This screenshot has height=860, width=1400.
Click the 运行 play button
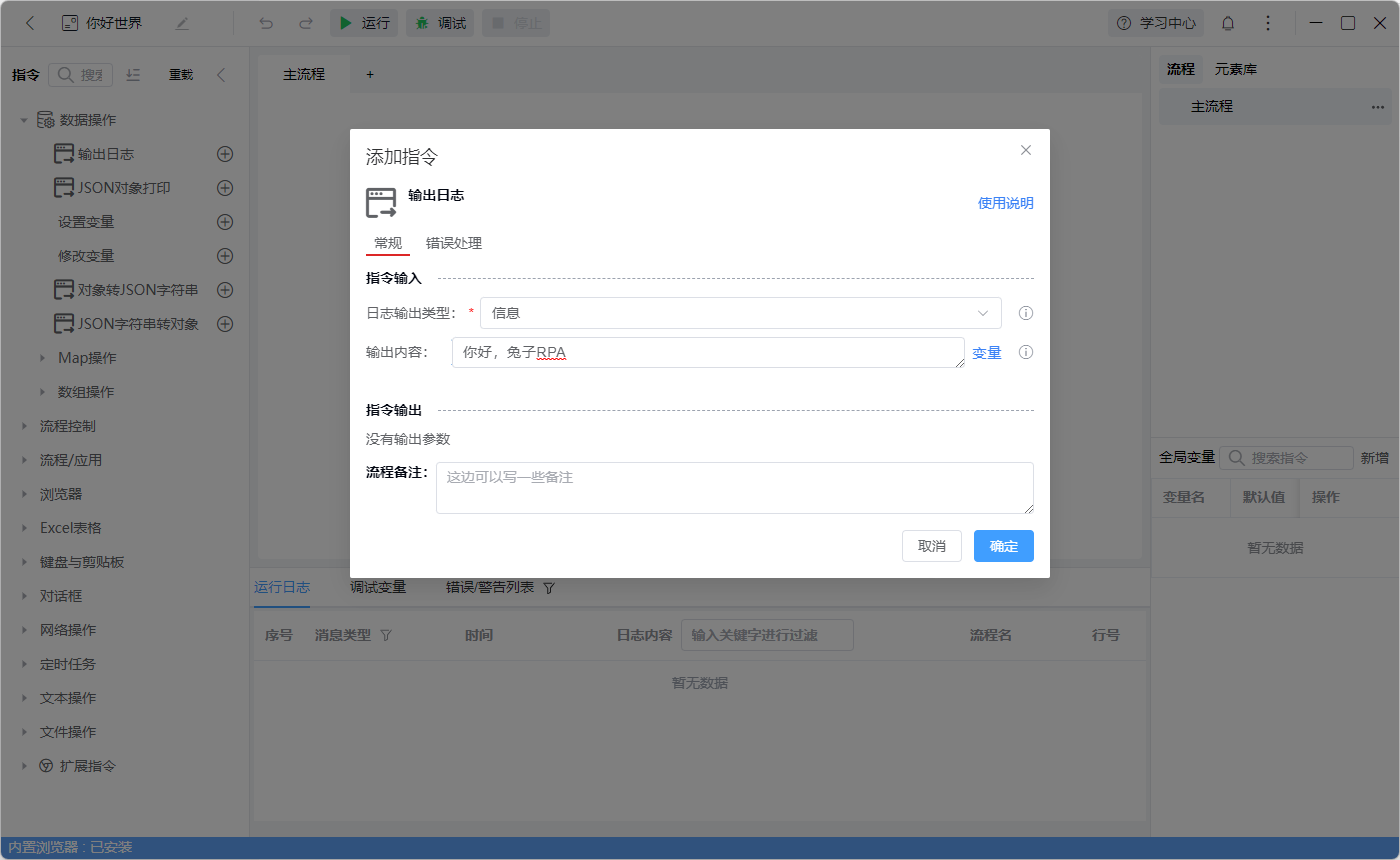point(364,23)
